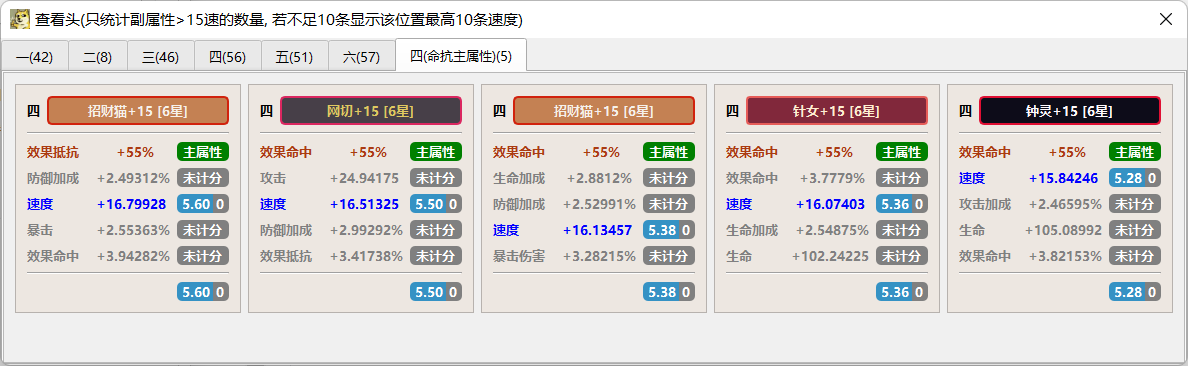This screenshot has width=1188, height=366.
Task: Click total score 5.36 at 针女 card bottom
Action: 902,292
